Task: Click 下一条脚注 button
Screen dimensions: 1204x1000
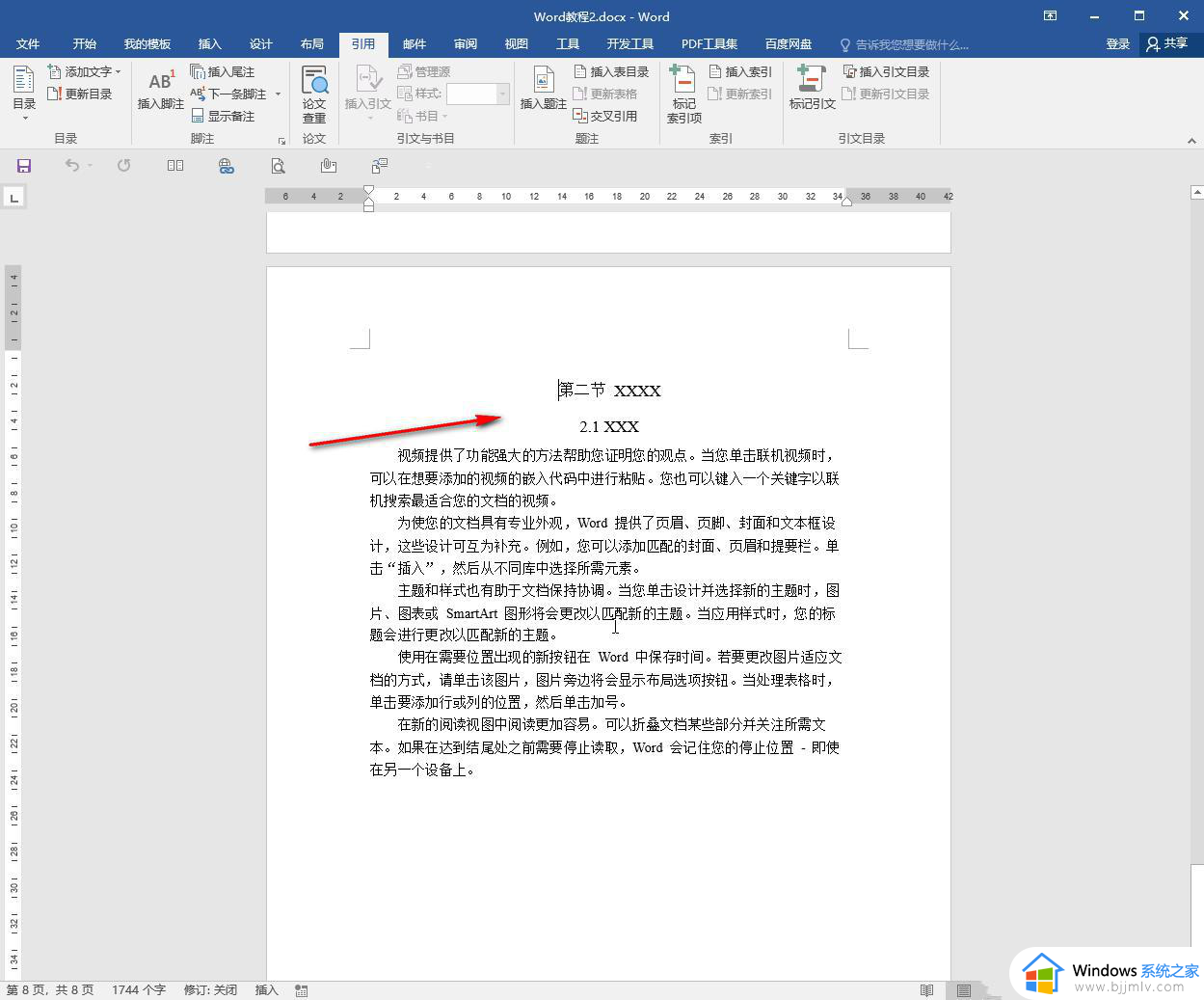Action: [x=228, y=94]
